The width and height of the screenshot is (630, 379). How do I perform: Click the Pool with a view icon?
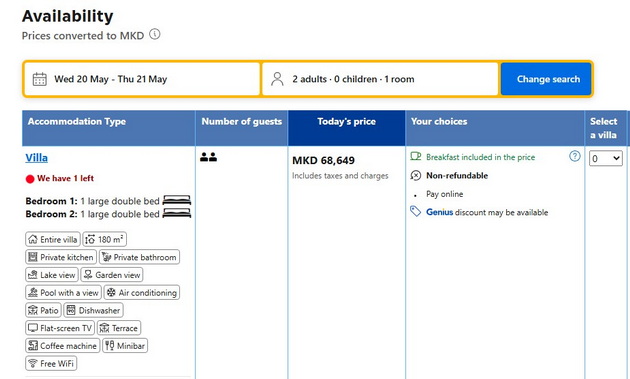(33, 293)
